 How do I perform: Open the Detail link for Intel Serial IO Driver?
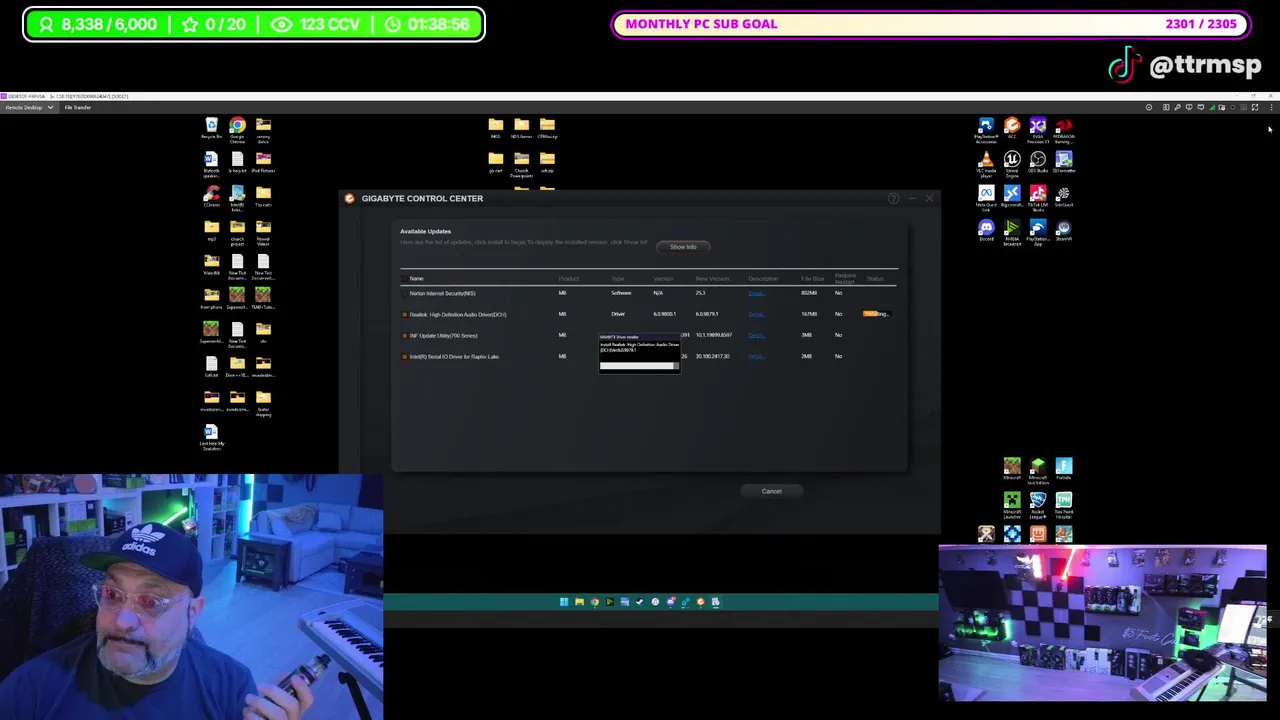coord(756,356)
